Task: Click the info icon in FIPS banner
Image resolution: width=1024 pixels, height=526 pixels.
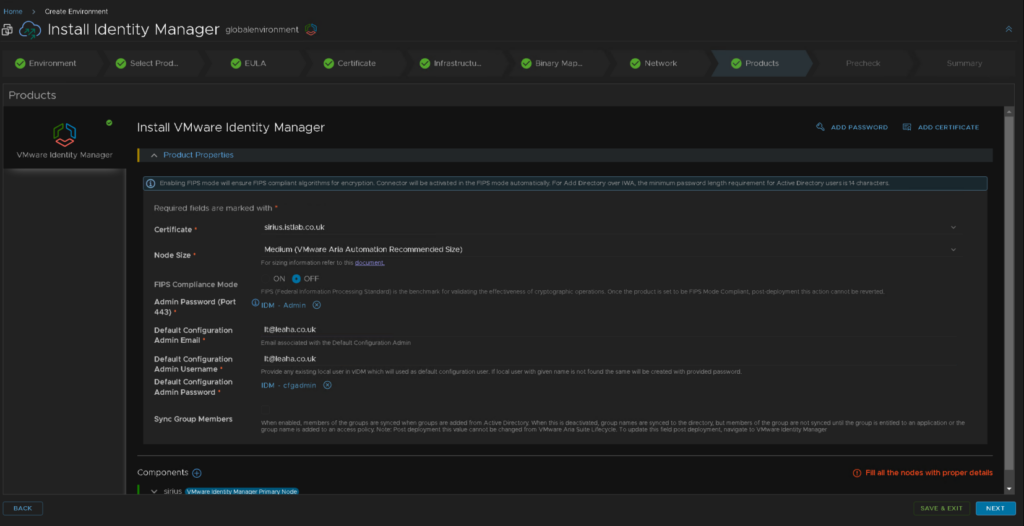Action: click(x=151, y=184)
